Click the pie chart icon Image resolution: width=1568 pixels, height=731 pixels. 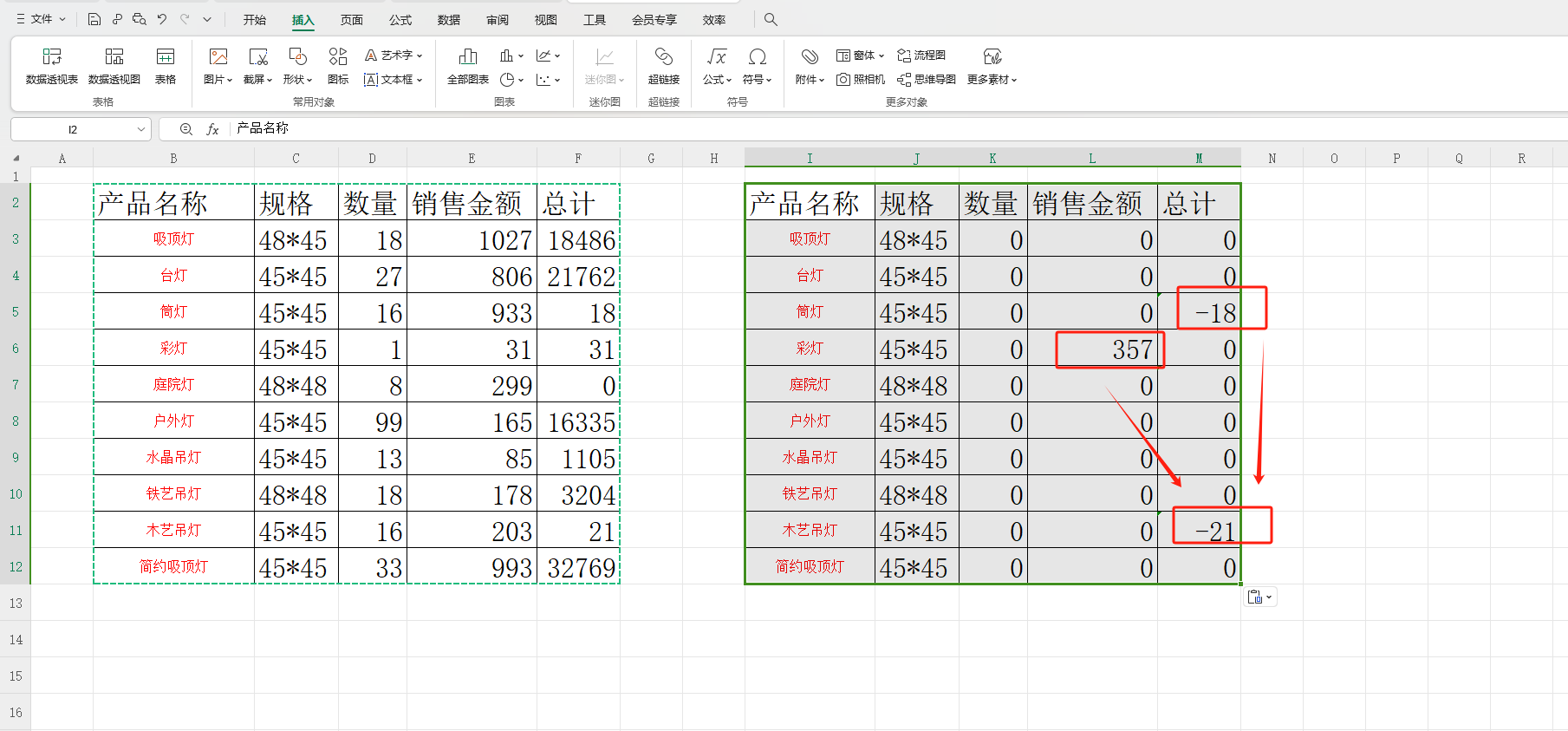pyautogui.click(x=507, y=80)
